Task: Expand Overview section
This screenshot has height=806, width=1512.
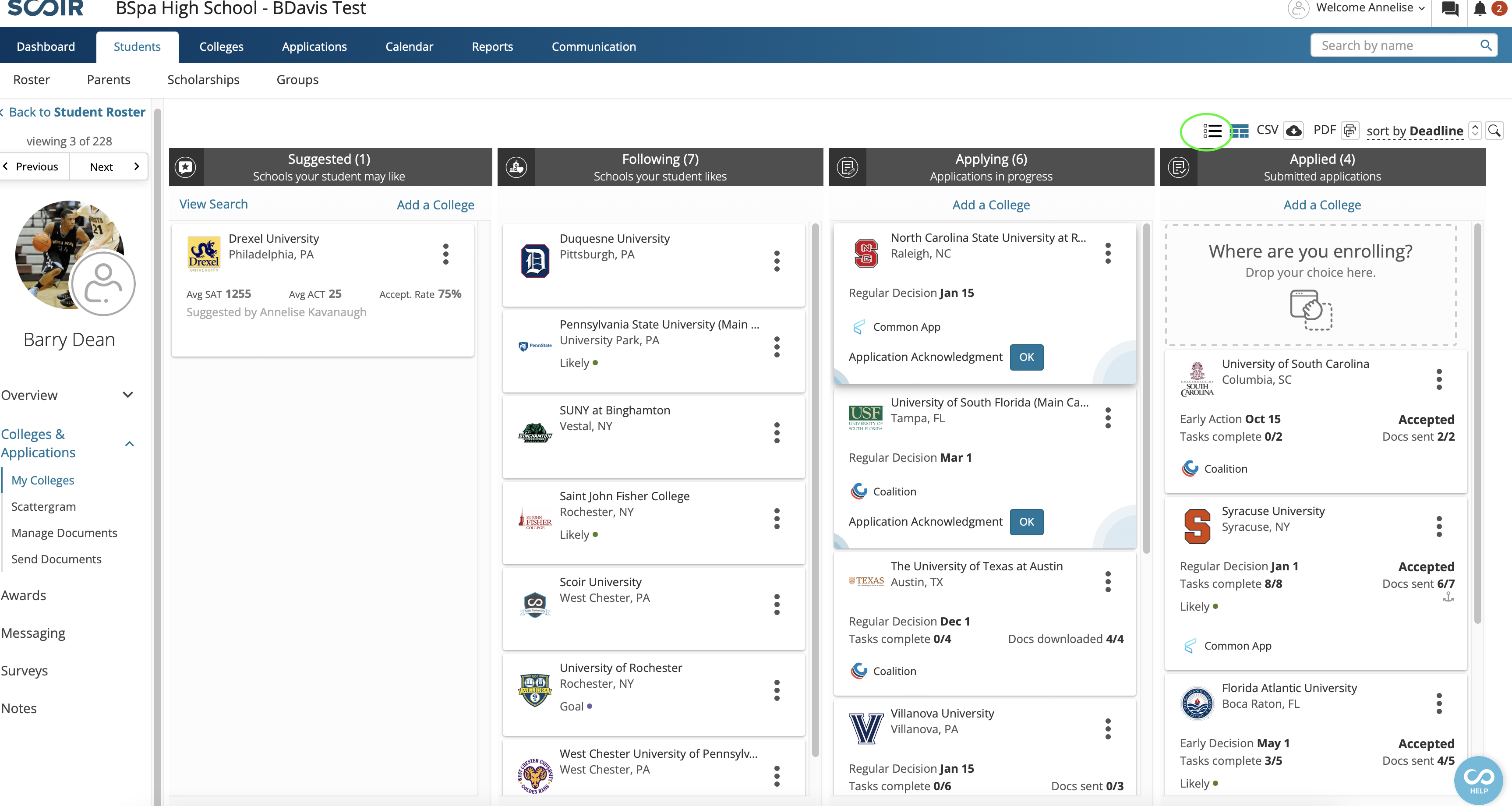Action: point(67,395)
